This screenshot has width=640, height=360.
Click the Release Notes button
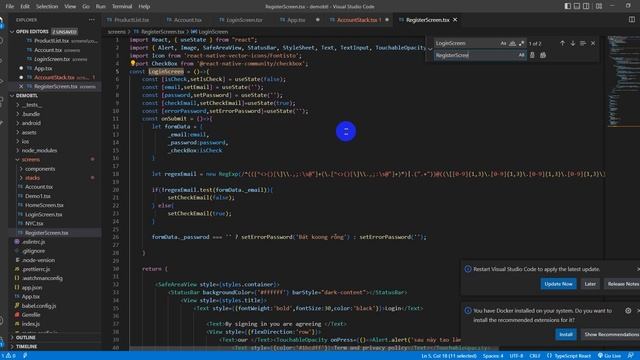point(623,284)
